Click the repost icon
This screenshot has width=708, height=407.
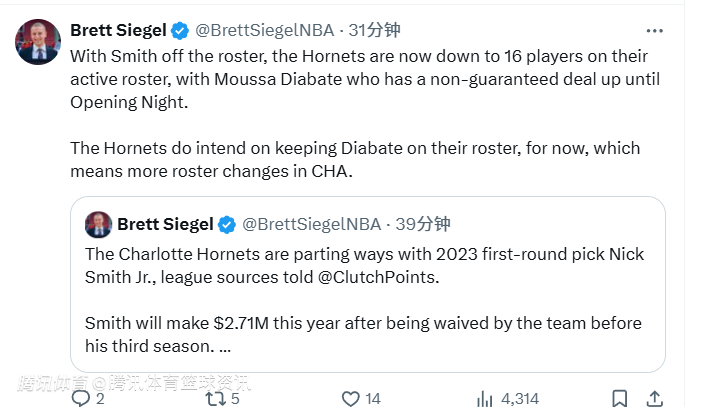click(215, 398)
